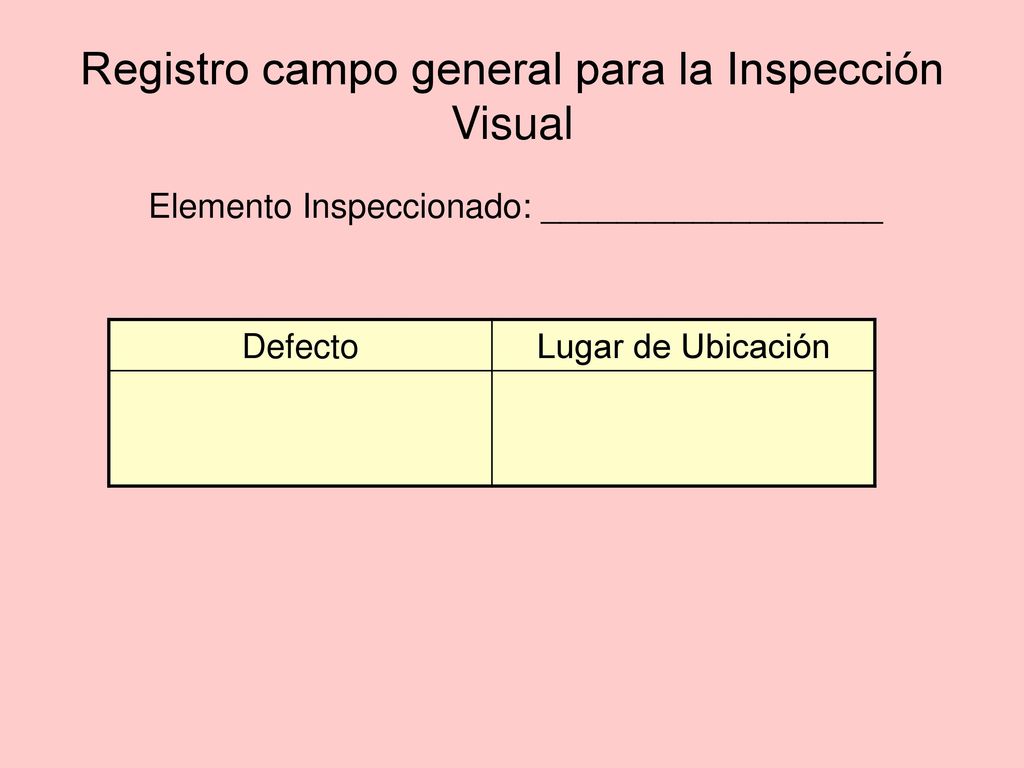Select the "Lugar de Ubicación" header cell
This screenshot has height=768, width=1024.
point(683,346)
